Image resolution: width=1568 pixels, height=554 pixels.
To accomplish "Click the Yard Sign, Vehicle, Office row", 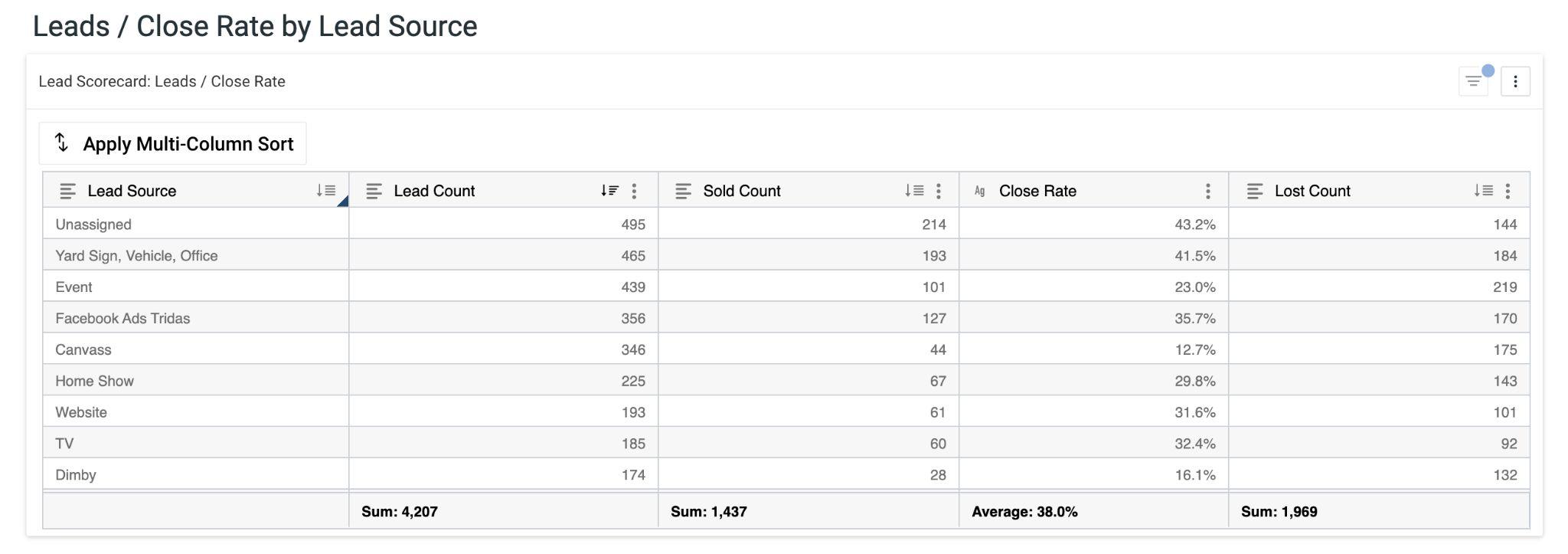I will pos(136,256).
